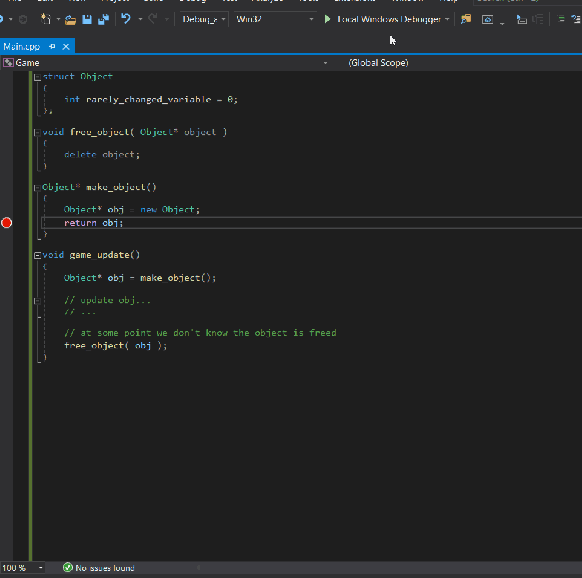Switch to the Main.cpp tab
Screen dimensions: 582x578
pos(22,46)
